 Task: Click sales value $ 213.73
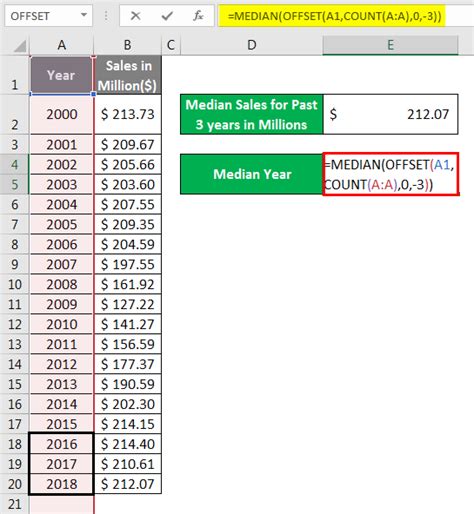click(128, 115)
